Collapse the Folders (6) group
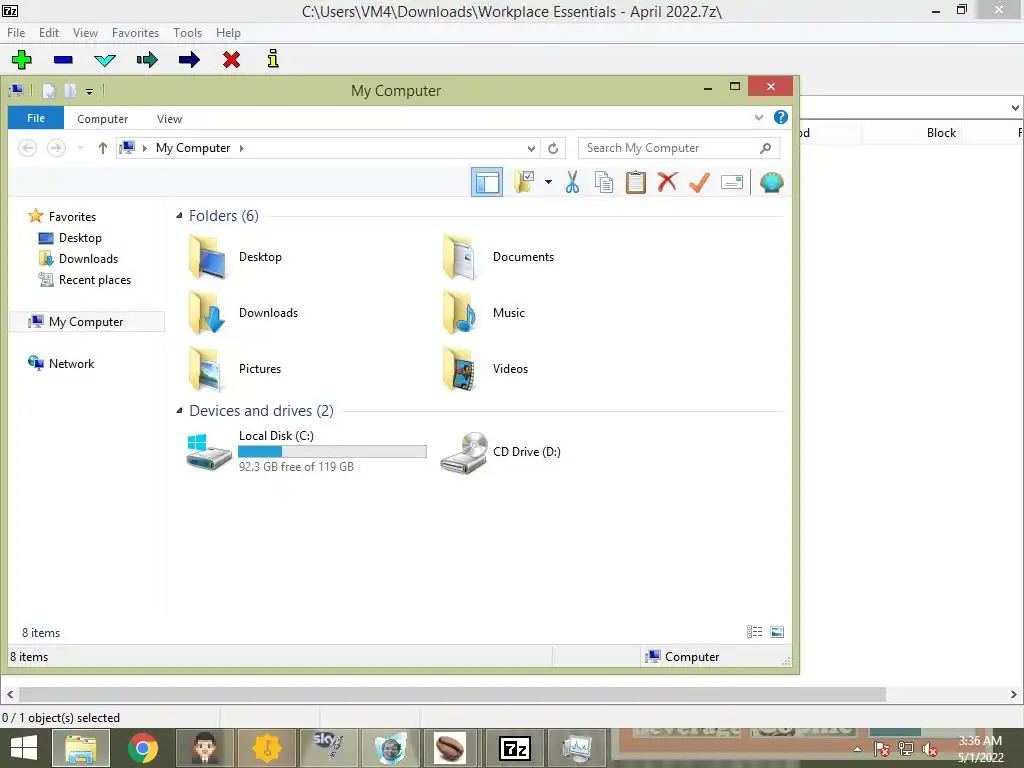 [x=179, y=216]
